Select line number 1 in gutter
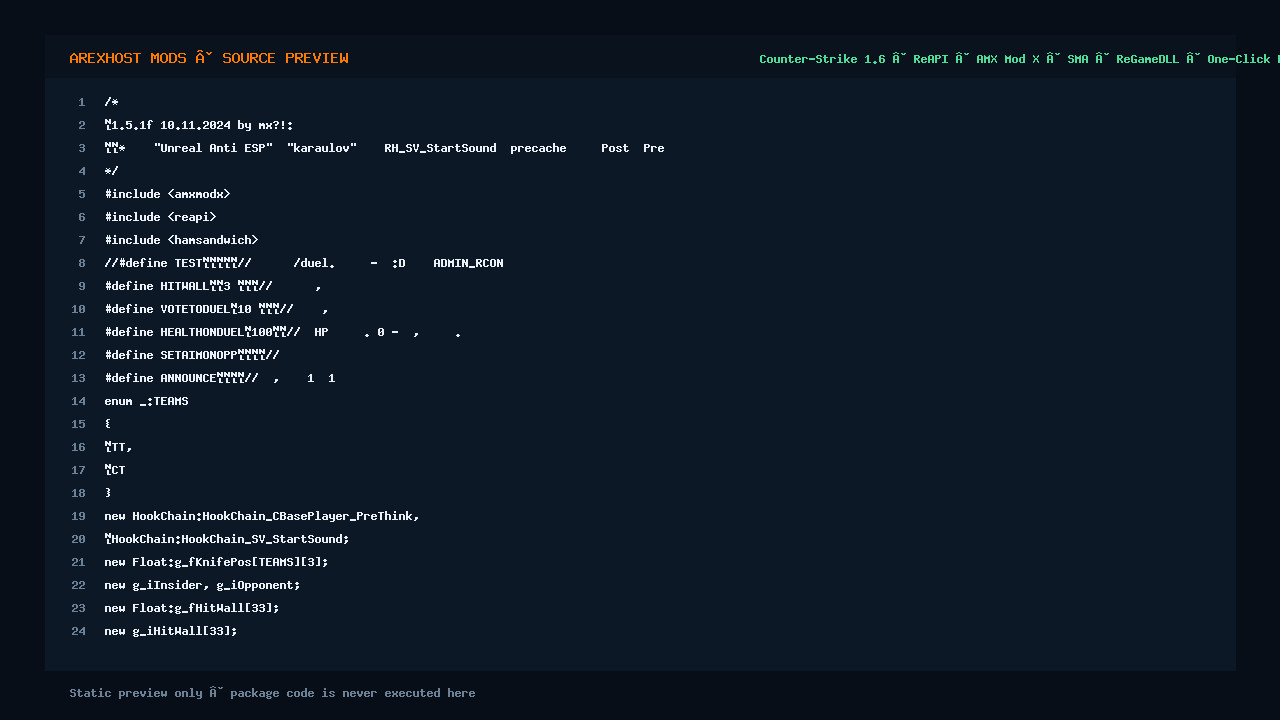The image size is (1280, 720). (82, 102)
